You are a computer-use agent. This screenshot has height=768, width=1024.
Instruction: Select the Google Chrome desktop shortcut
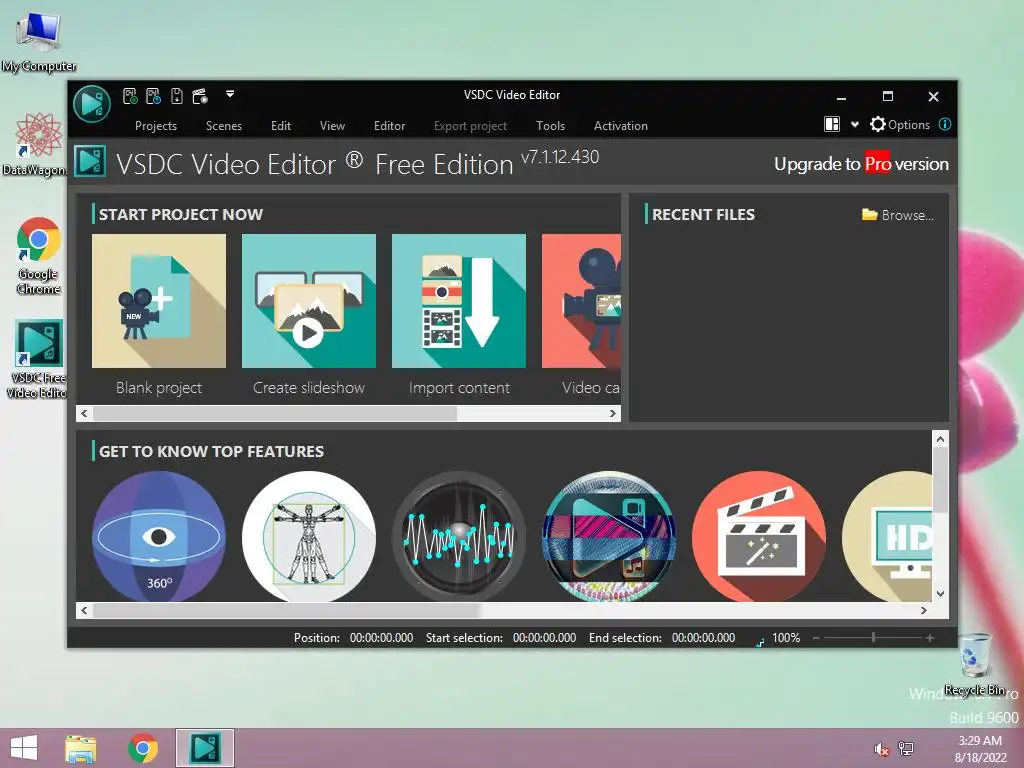coord(39,255)
